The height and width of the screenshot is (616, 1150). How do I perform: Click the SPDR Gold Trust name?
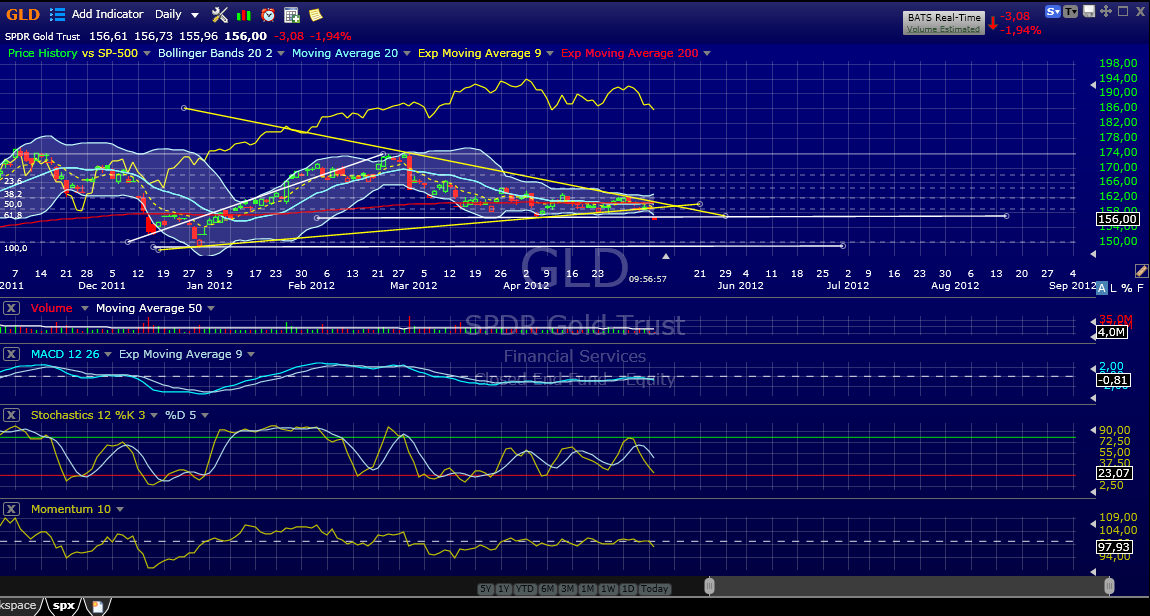(44, 36)
